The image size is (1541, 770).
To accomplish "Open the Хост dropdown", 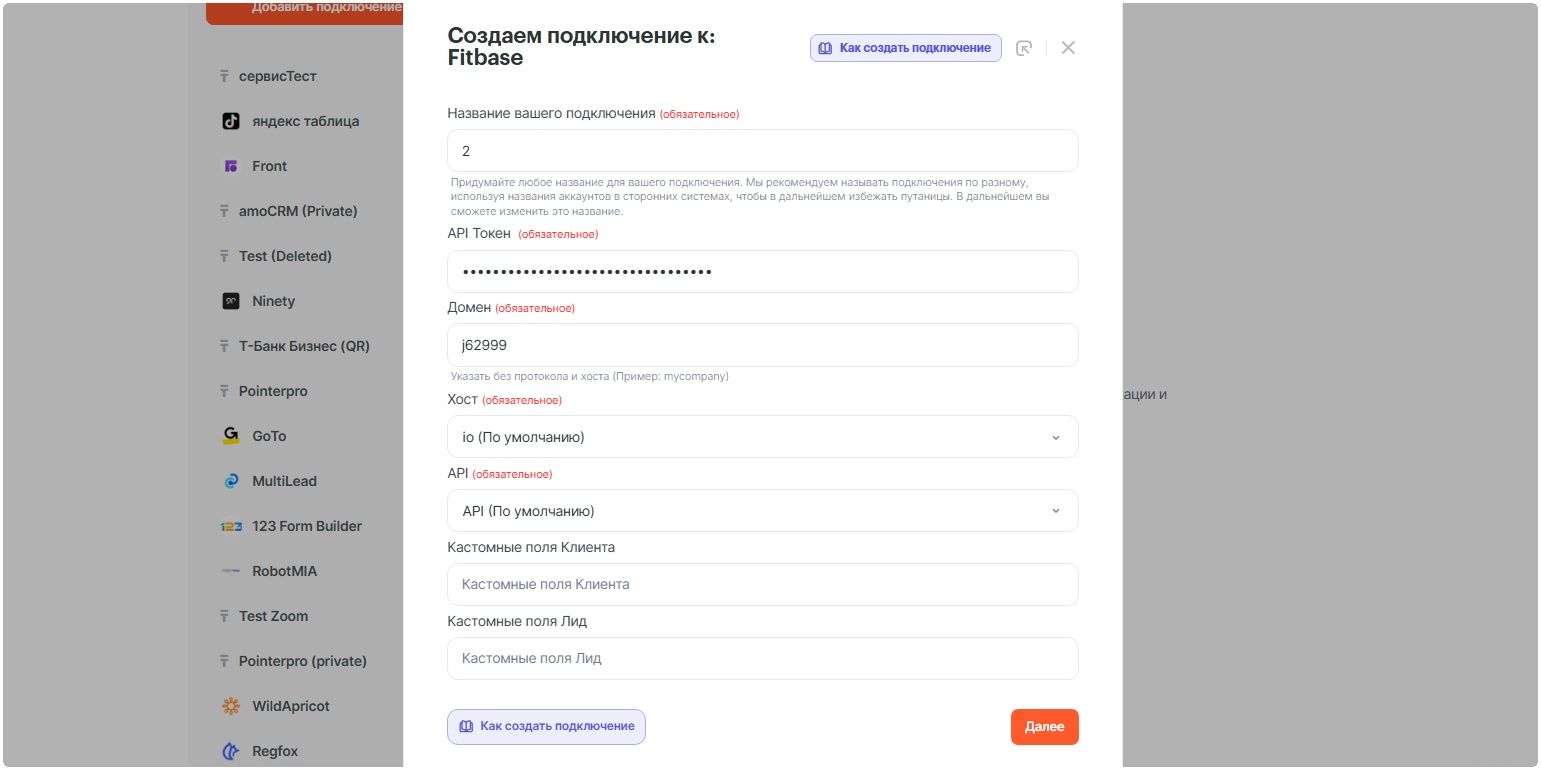I will (x=762, y=437).
